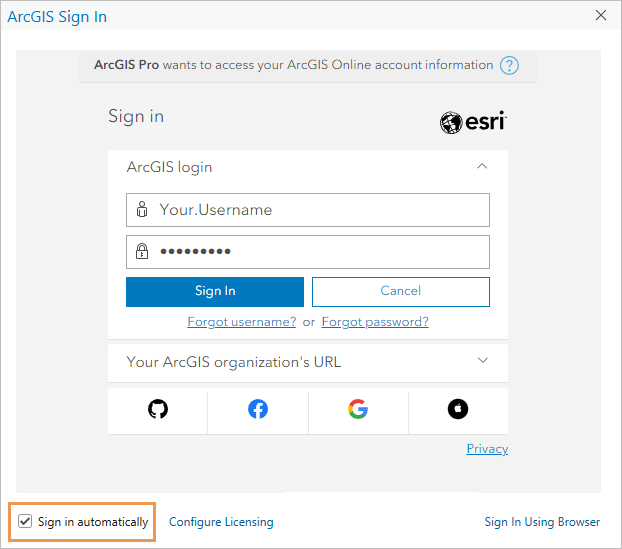622x549 pixels.
Task: Sign in with the Apple icon
Action: coord(458,408)
